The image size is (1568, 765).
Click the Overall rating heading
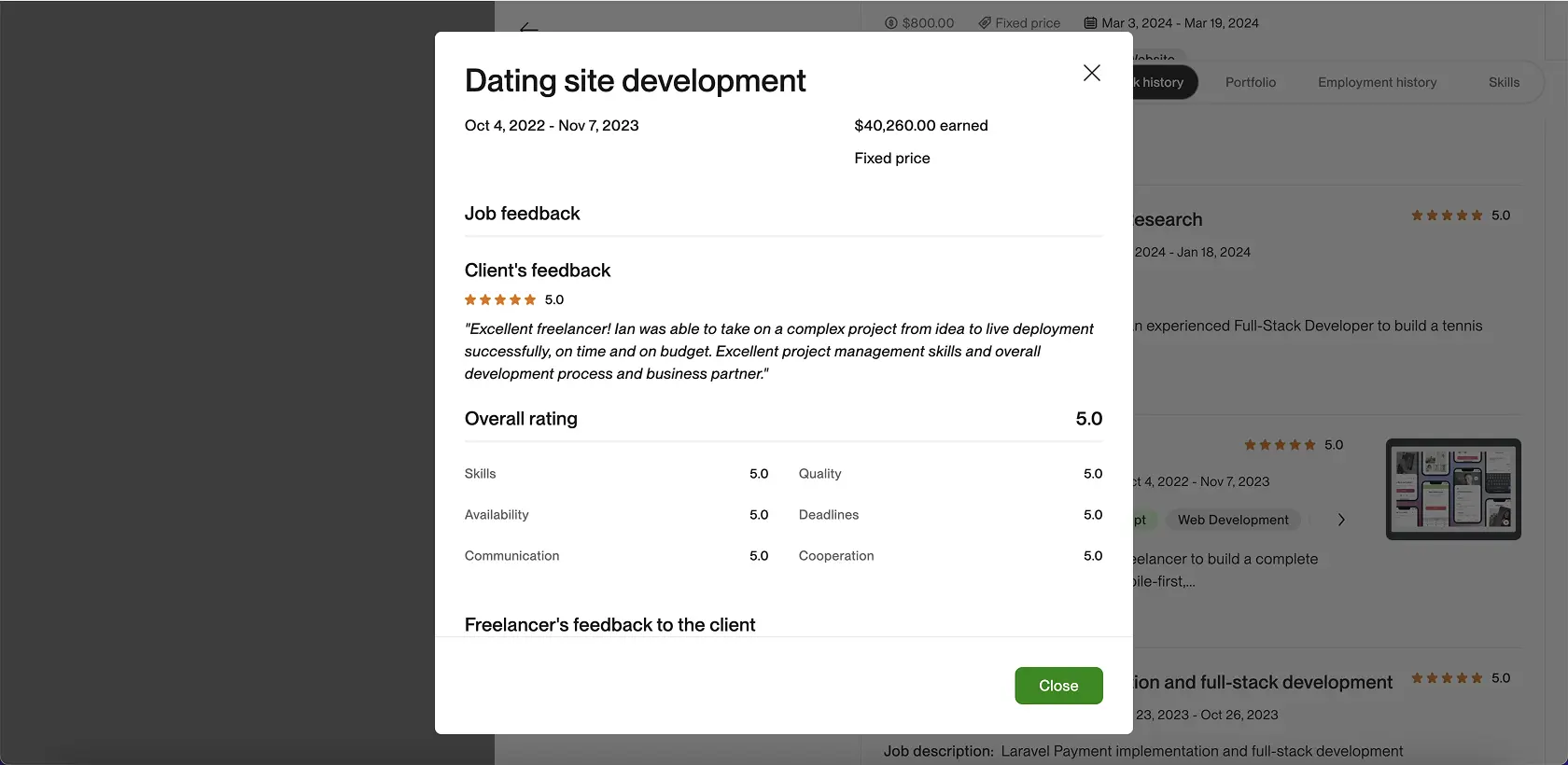[x=521, y=419]
